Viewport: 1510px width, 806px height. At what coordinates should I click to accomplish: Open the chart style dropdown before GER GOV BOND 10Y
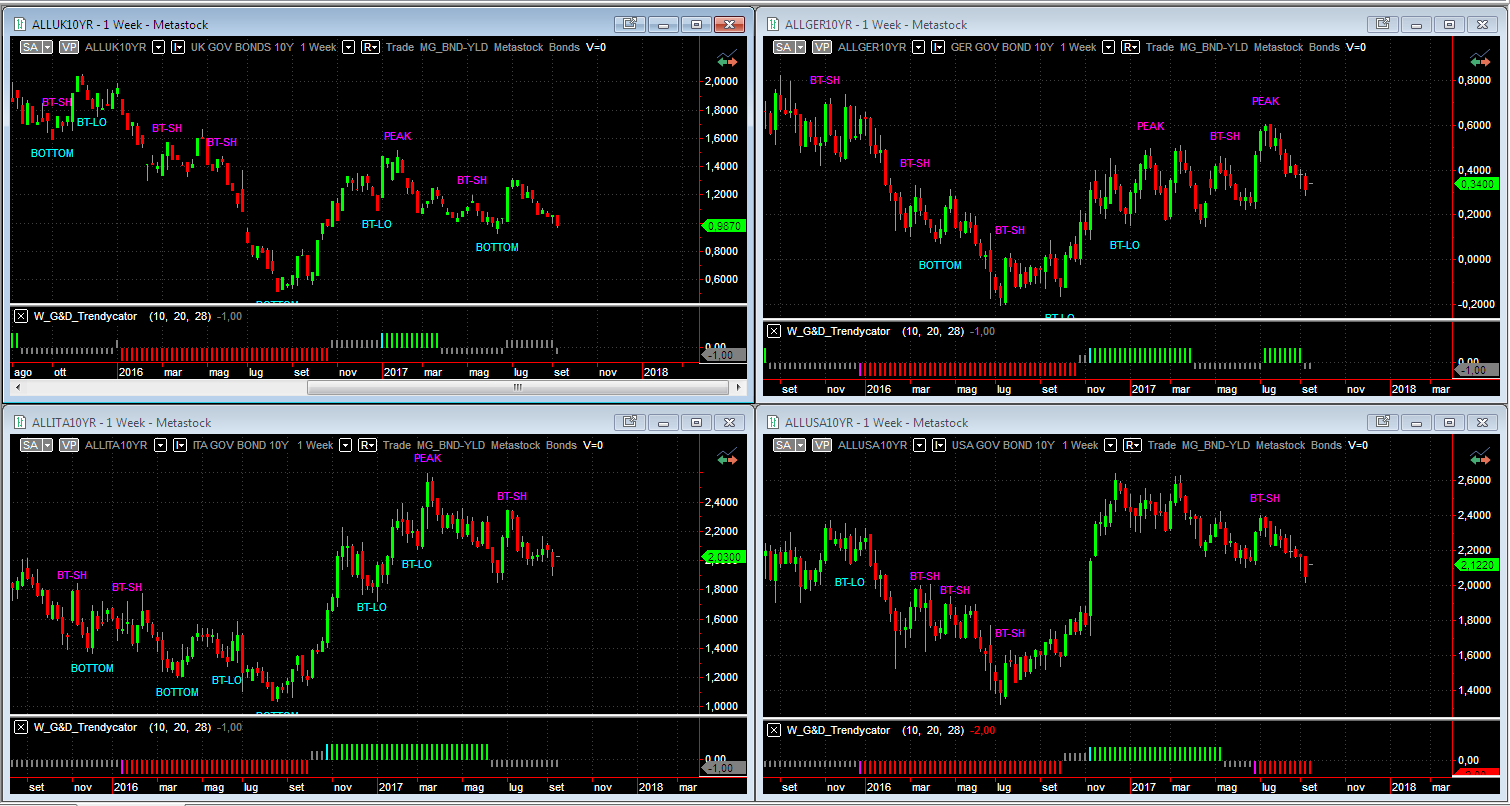tap(938, 47)
